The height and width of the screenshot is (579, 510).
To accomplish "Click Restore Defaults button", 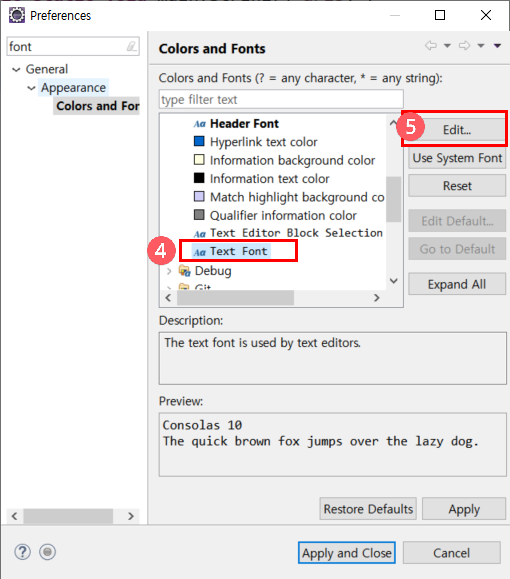I will click(368, 509).
